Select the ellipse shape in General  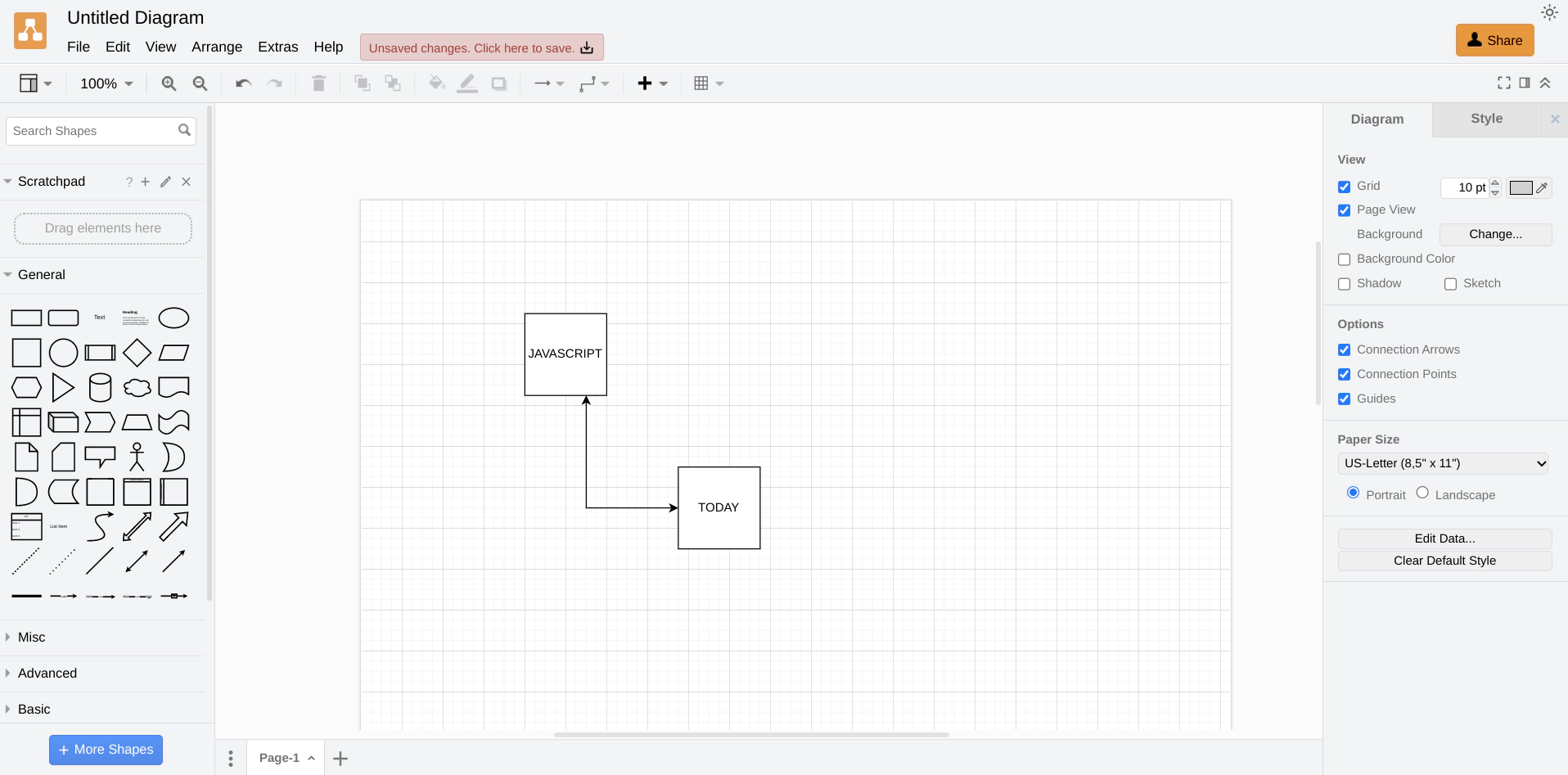pos(173,318)
